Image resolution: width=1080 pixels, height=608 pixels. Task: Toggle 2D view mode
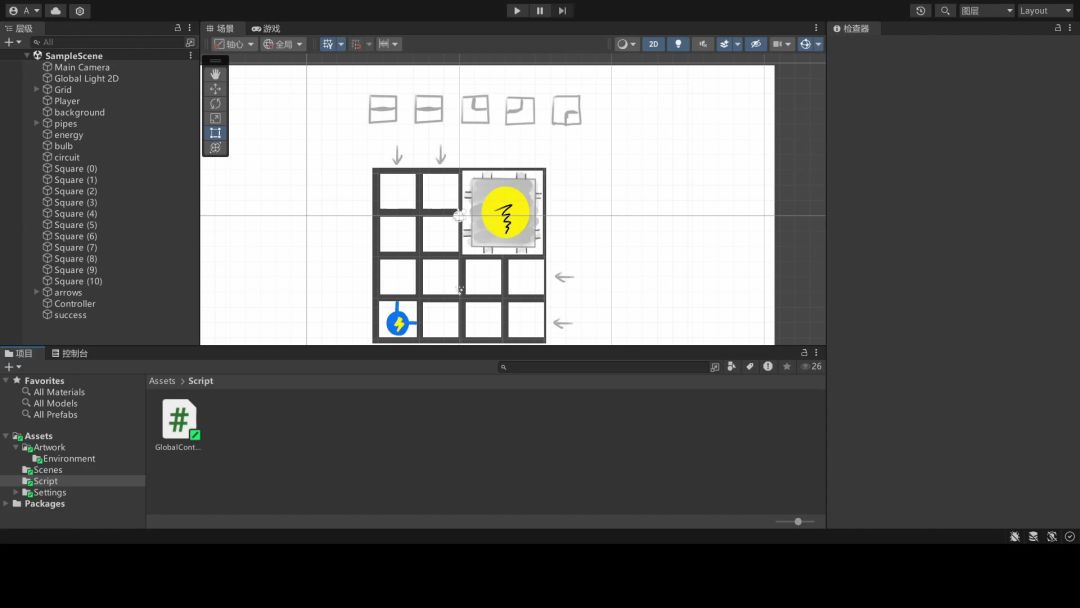[653, 44]
